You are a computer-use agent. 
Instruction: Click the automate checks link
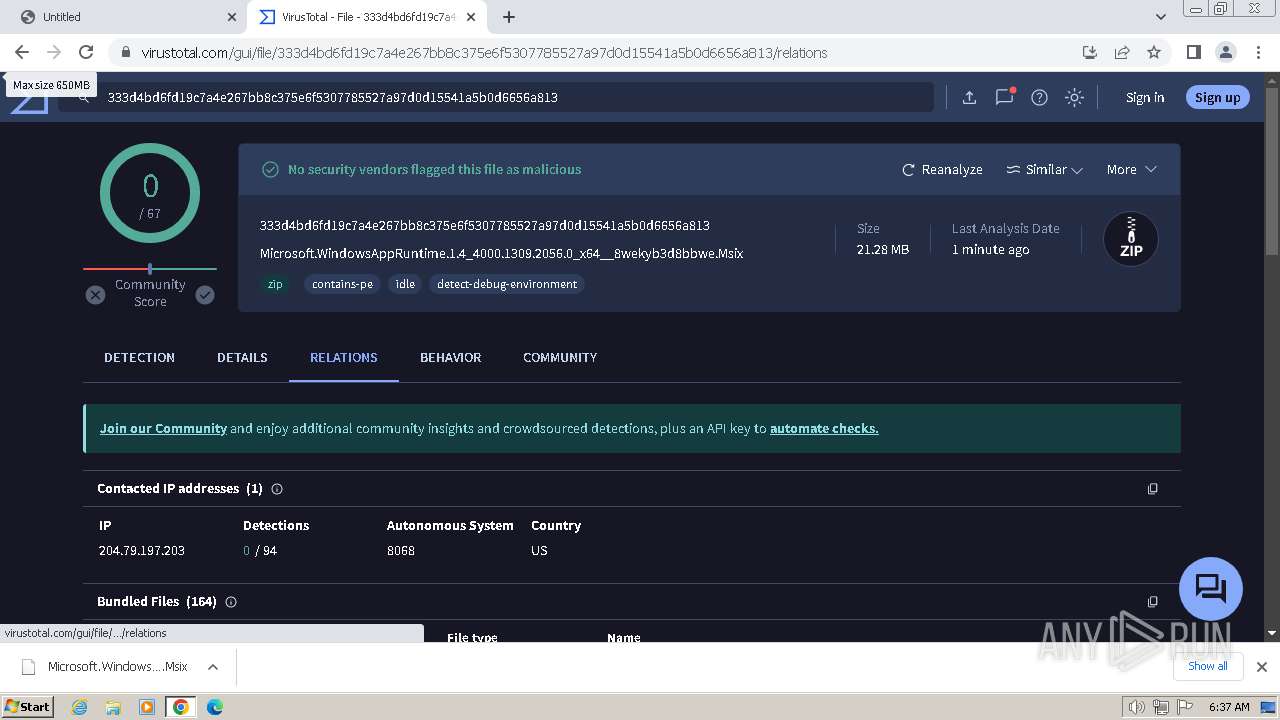click(824, 428)
